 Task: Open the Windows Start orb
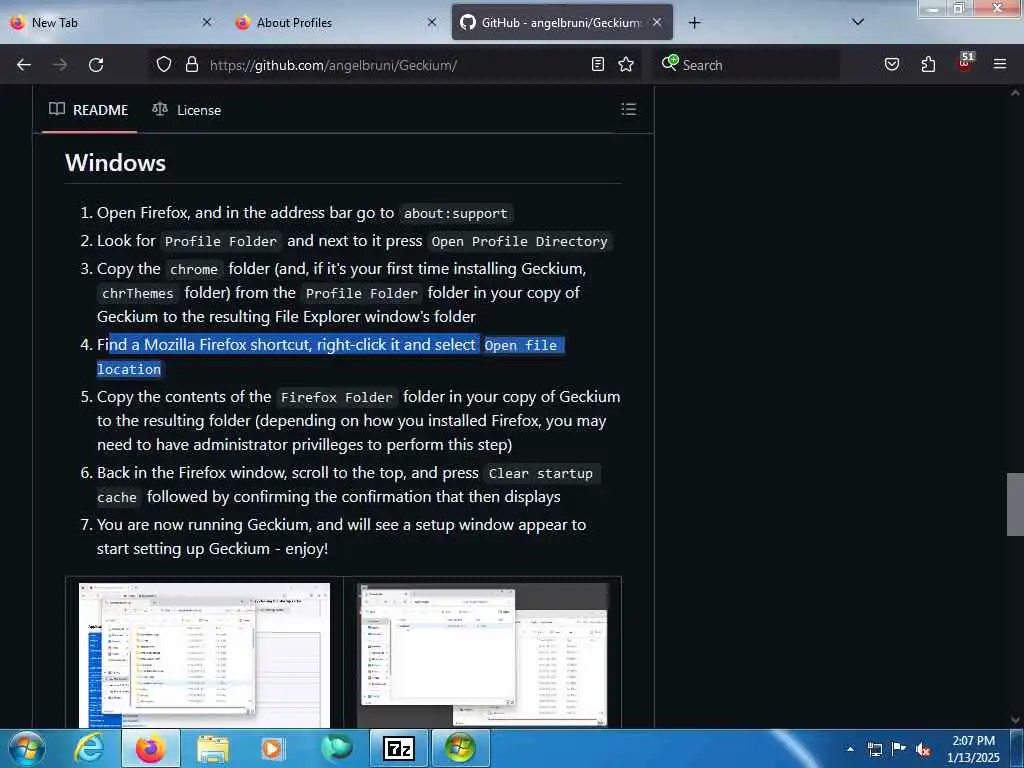pos(26,748)
